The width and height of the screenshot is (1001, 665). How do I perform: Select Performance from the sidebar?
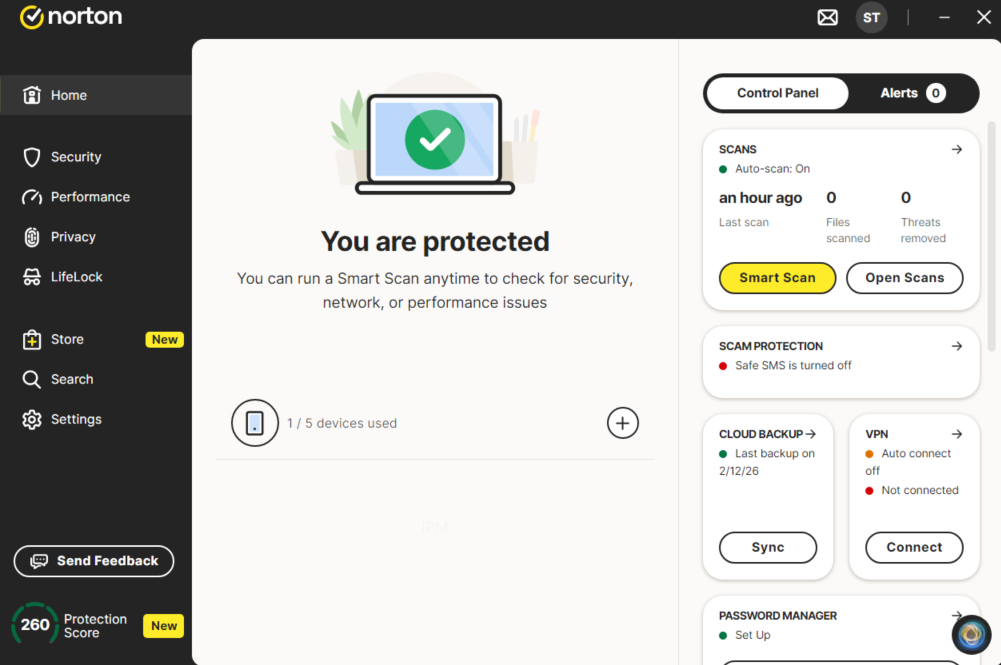tap(90, 196)
